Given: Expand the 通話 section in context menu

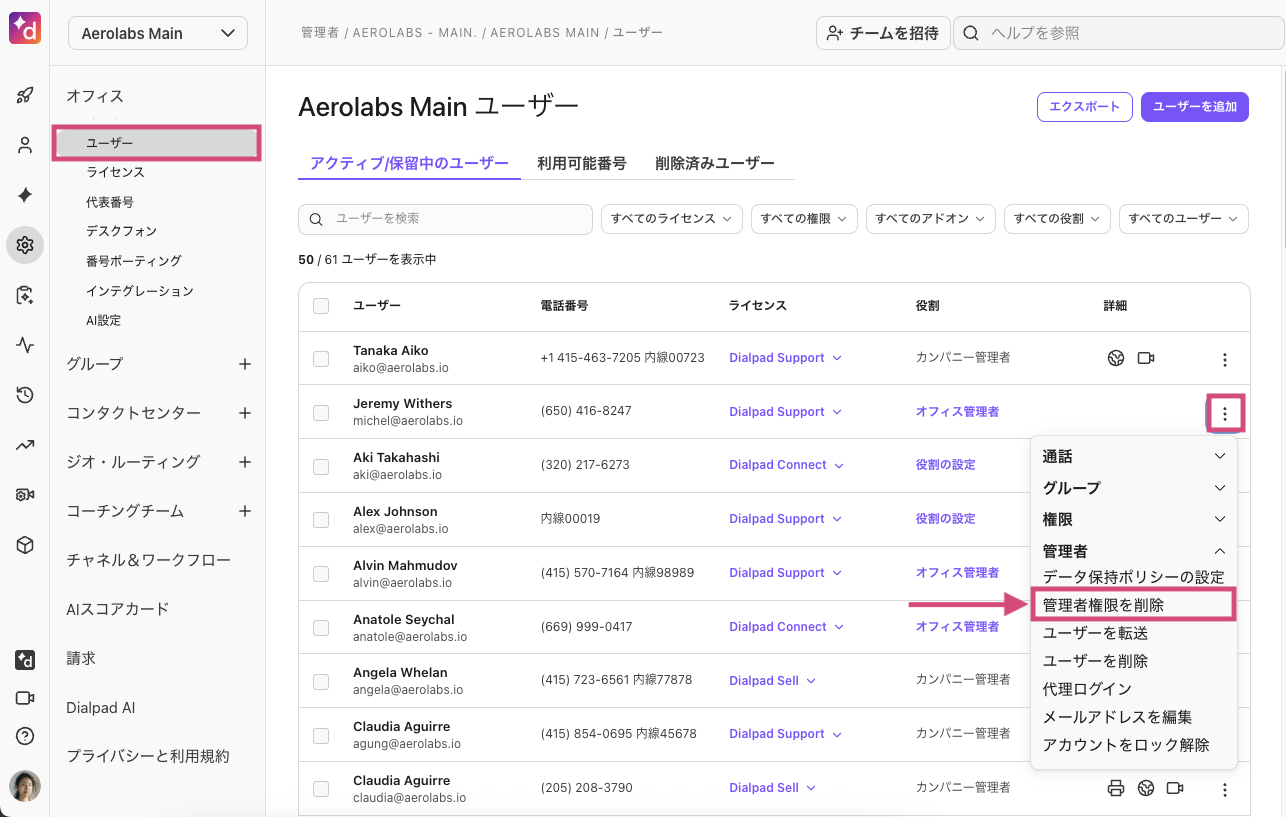Looking at the screenshot, I should [x=1133, y=456].
